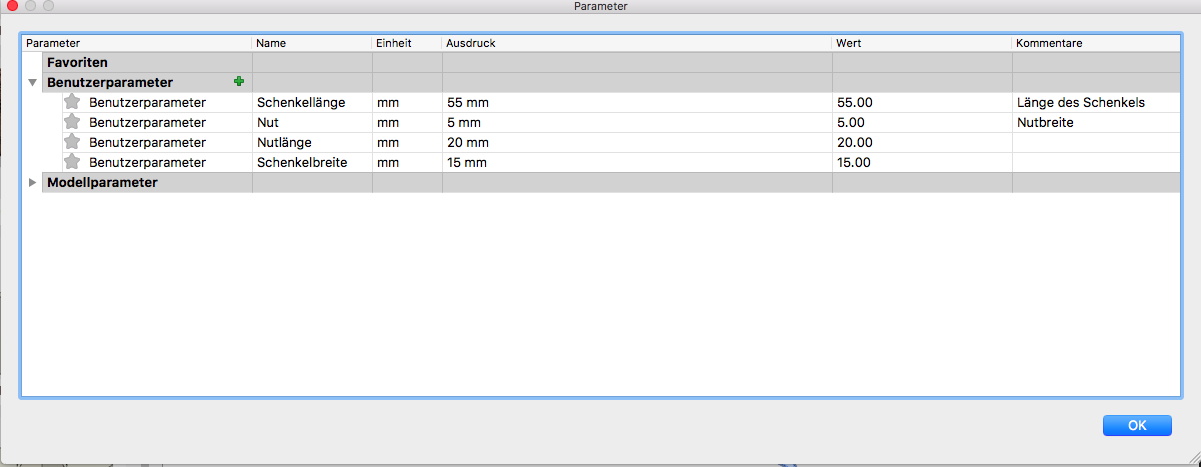Click the unit cell of Schenkellänge row

tap(407, 102)
